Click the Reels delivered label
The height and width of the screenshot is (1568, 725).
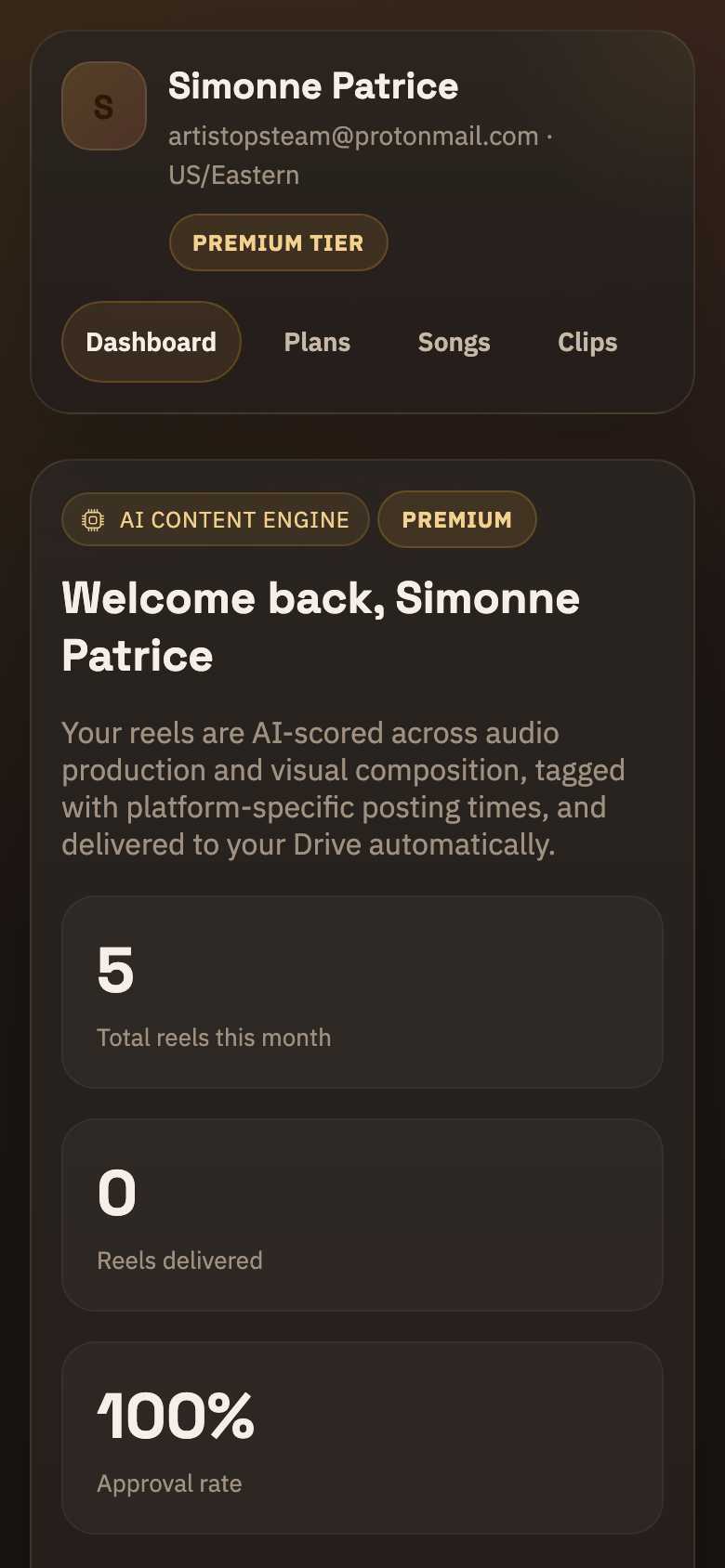point(179,1261)
